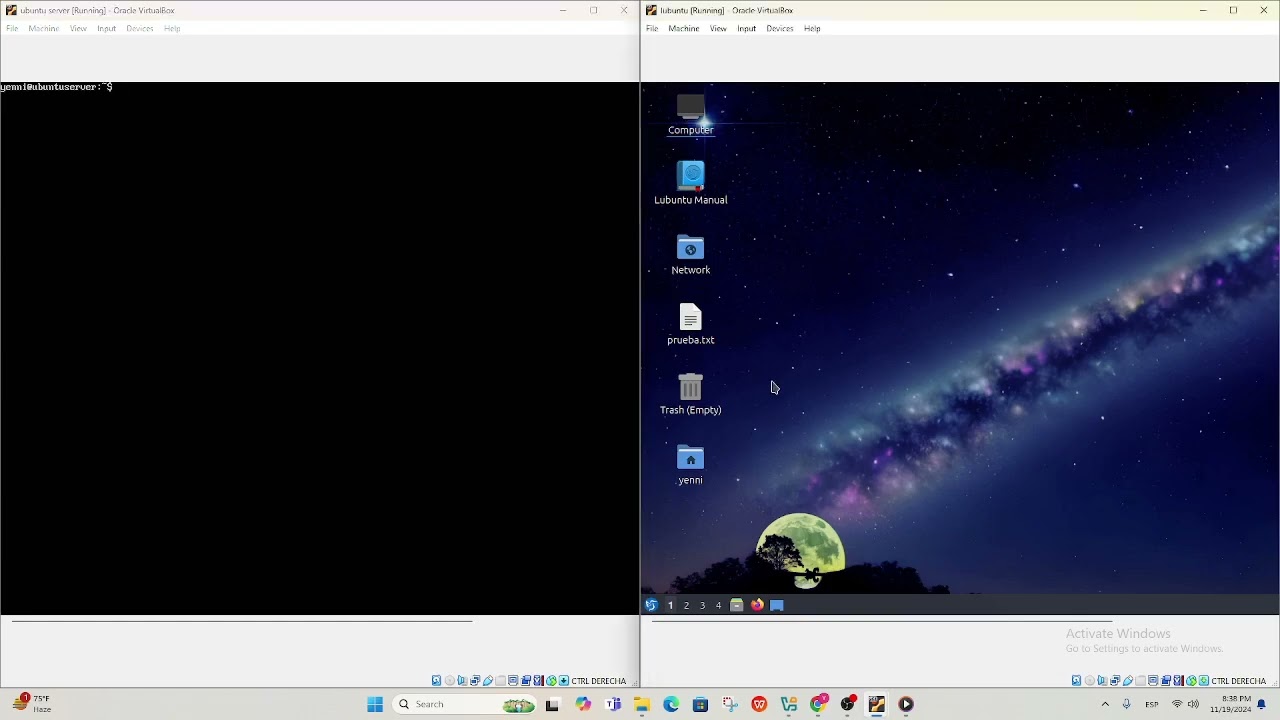Open the volume speaker tray icon
The width and height of the screenshot is (1280, 720).
point(1193,704)
